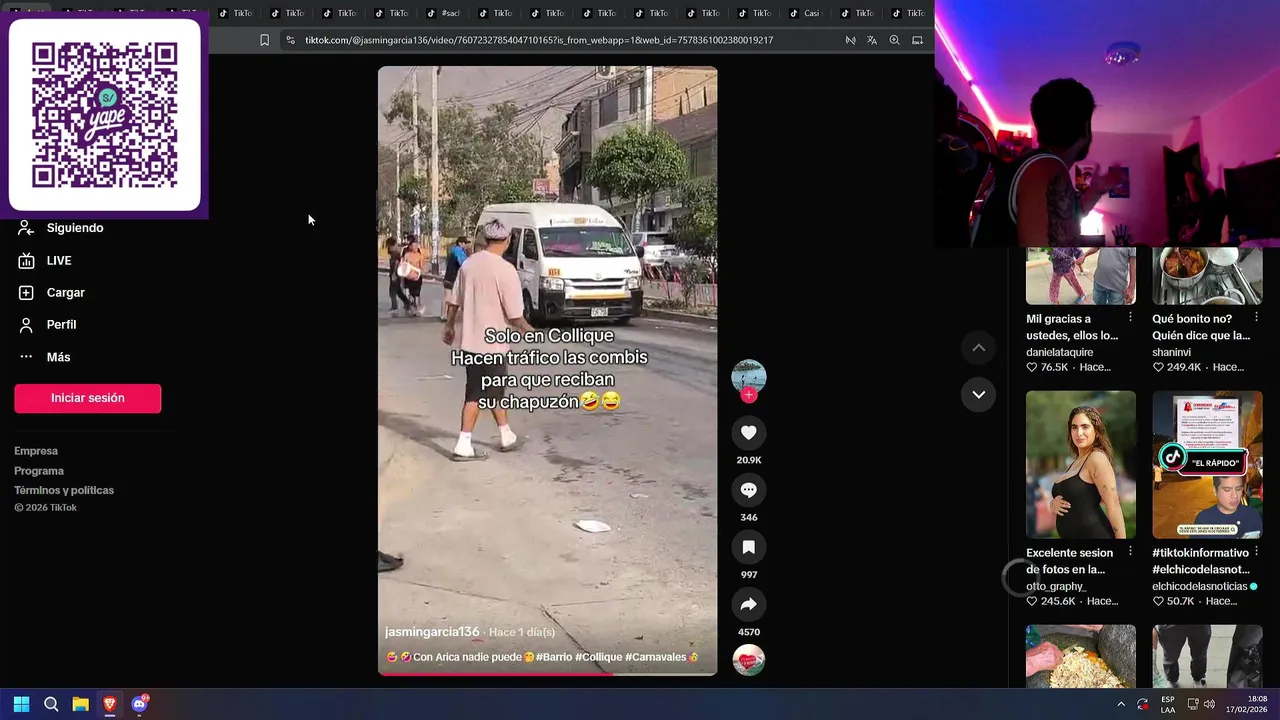Open the 'EL RÁPIDO' news video thumbnail
The width and height of the screenshot is (1280, 720).
click(x=1207, y=465)
